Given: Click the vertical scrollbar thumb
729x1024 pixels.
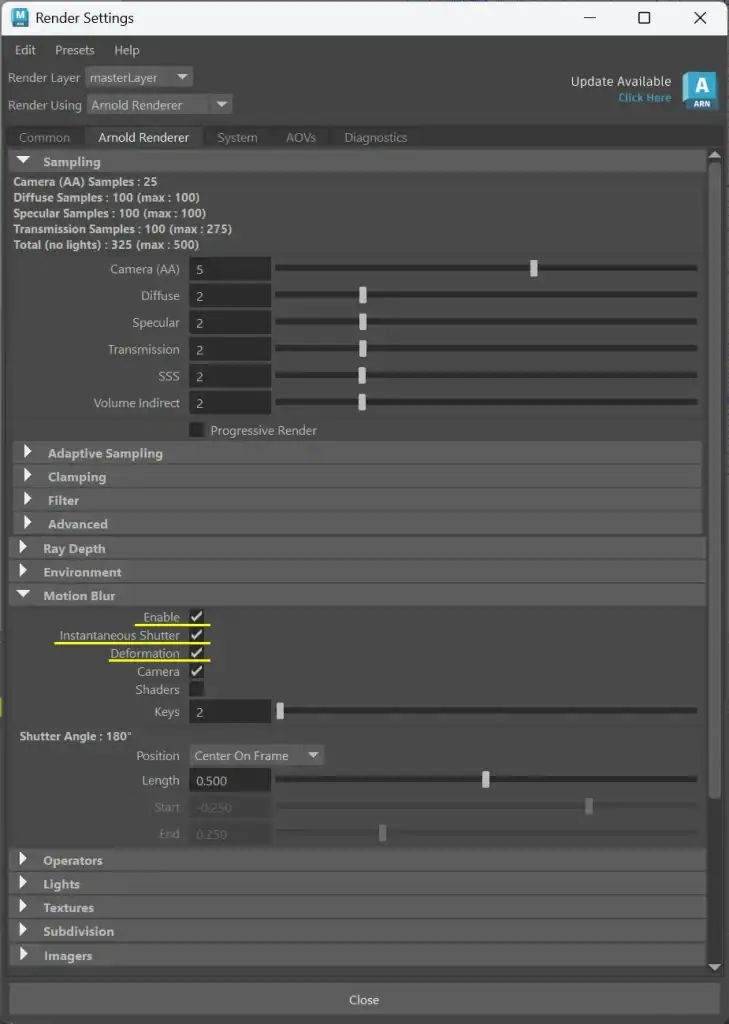Looking at the screenshot, I should tap(715, 480).
